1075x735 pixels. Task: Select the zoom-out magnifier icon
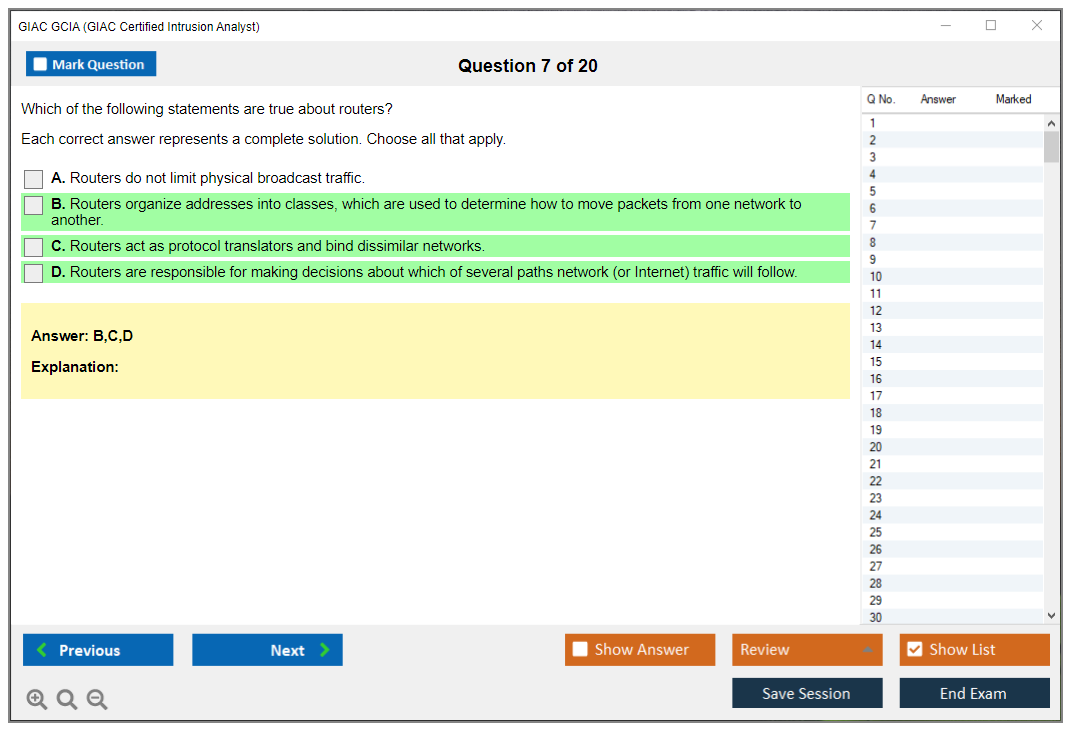96,699
